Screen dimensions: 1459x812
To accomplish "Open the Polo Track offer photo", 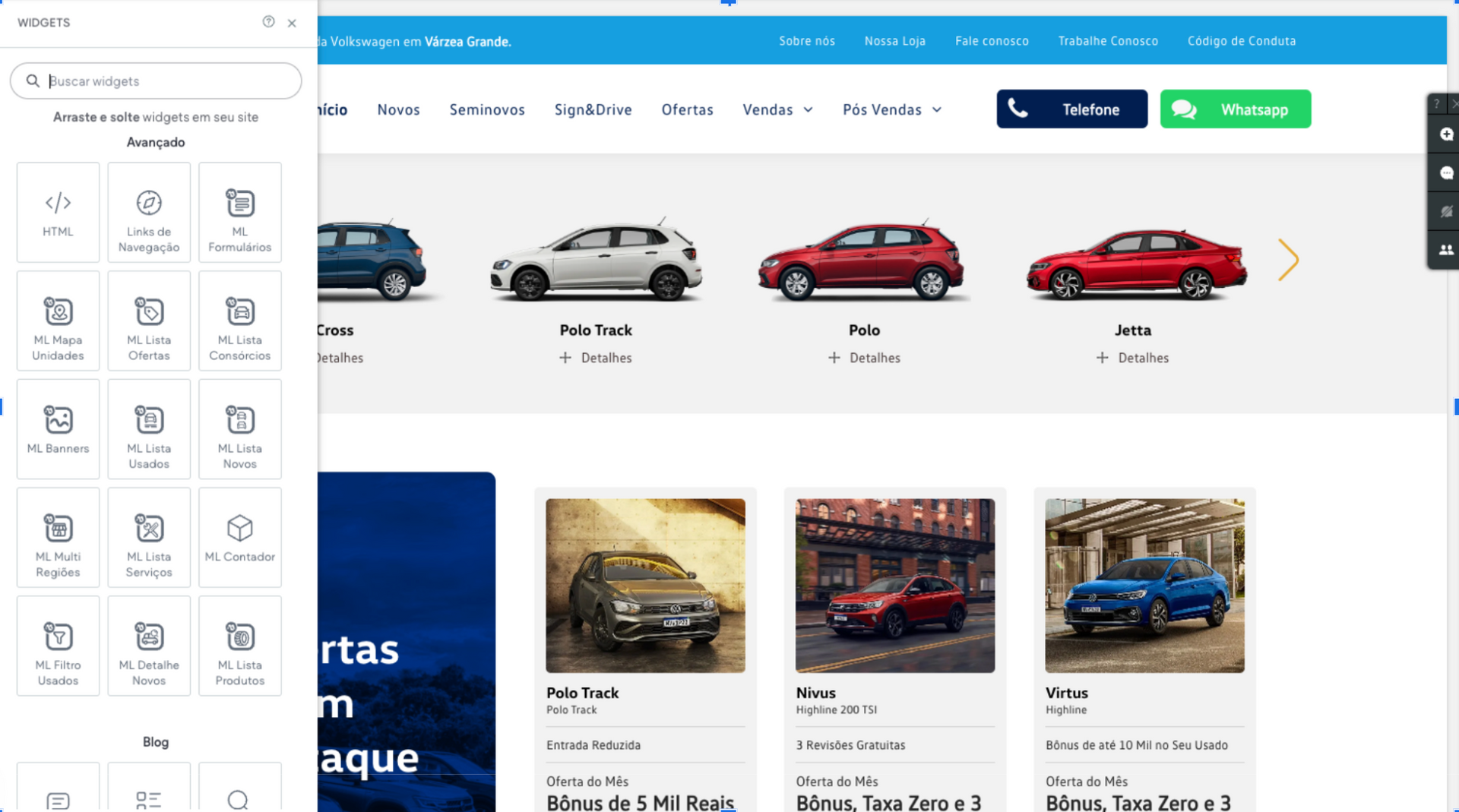I will click(645, 586).
